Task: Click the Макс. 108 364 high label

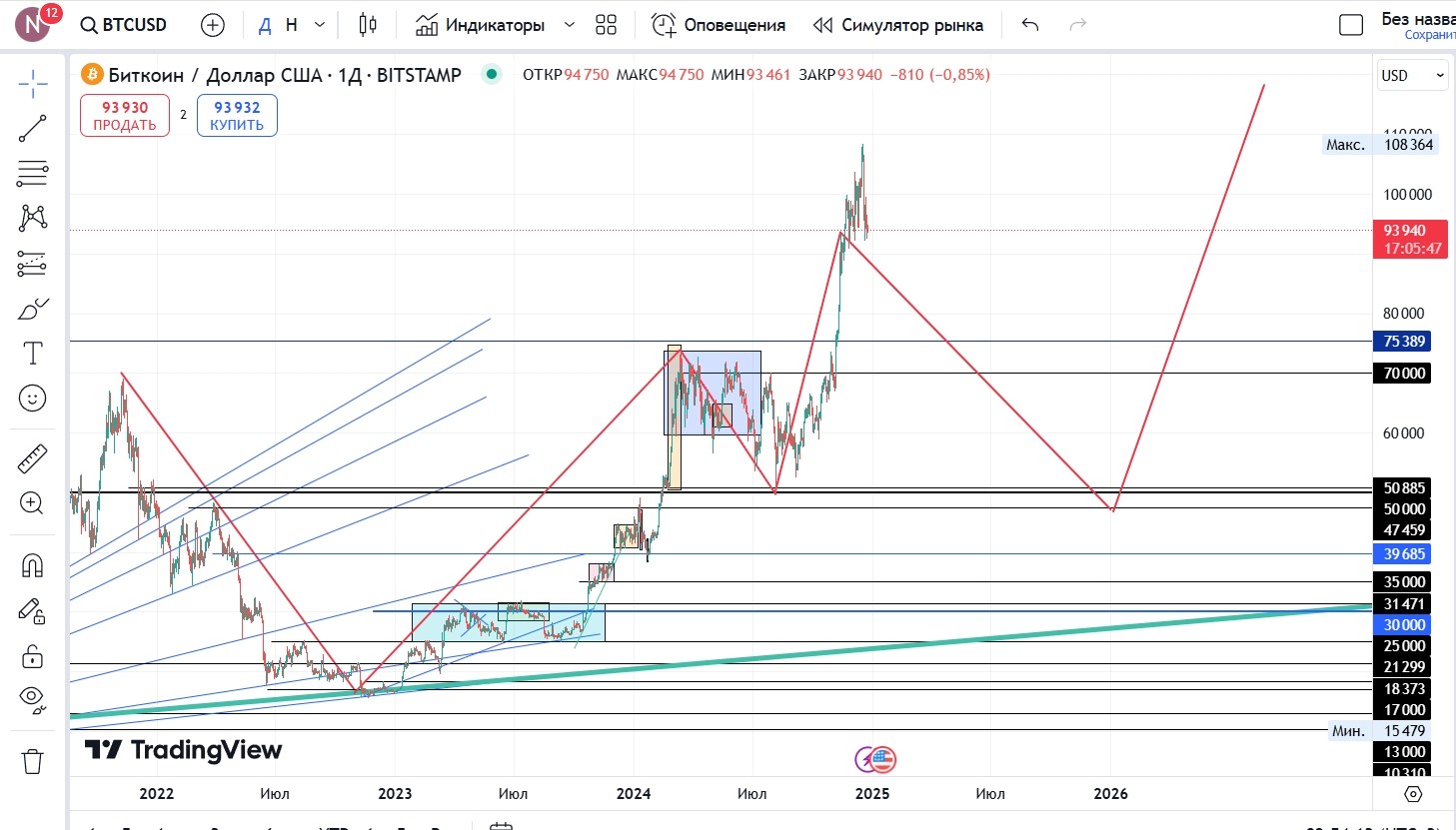Action: [1380, 145]
